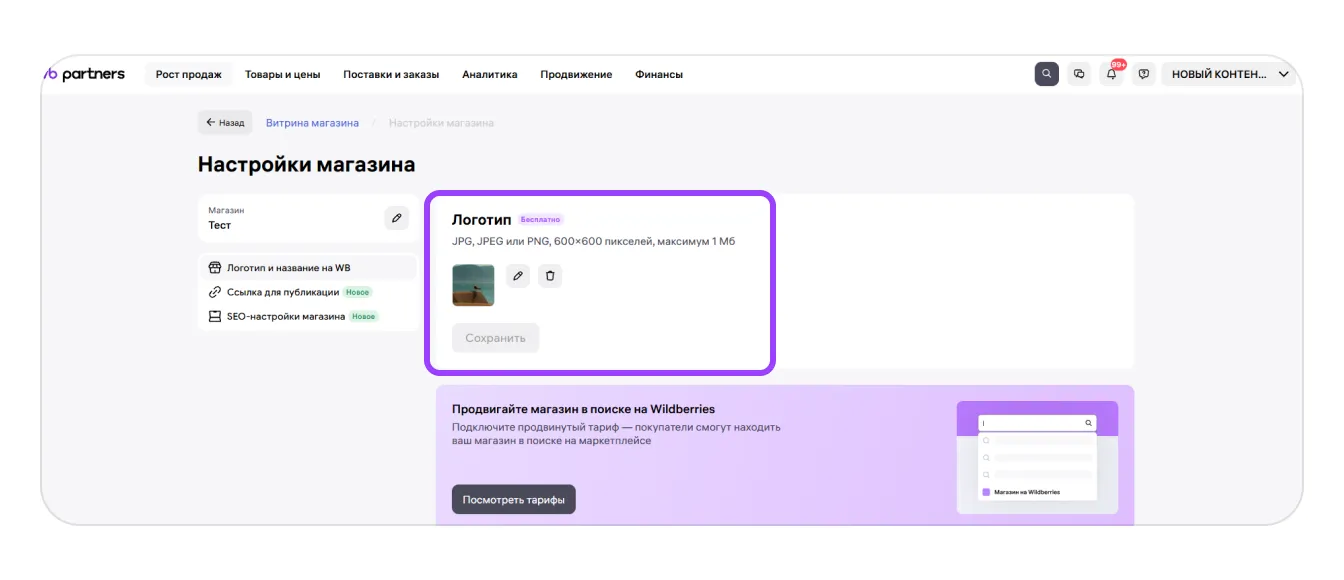1344x580 pixels.
Task: Click the uploaded logo thumbnail
Action: pos(473,285)
